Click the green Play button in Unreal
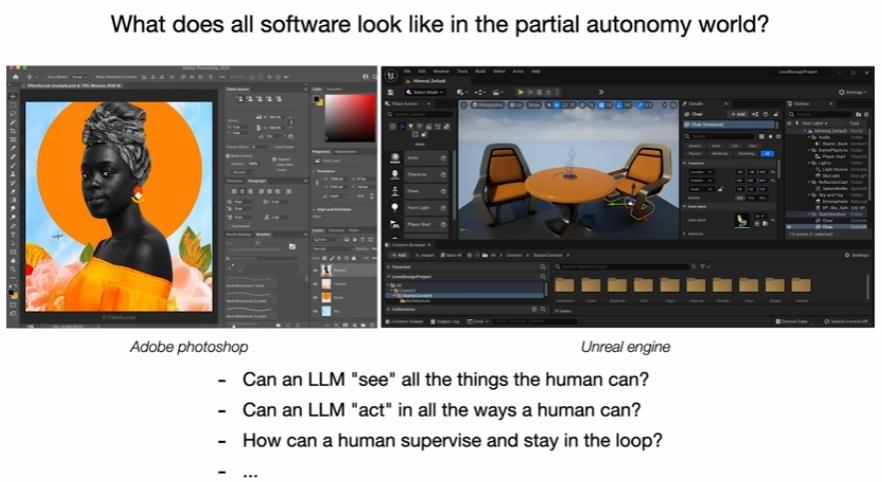 point(520,92)
